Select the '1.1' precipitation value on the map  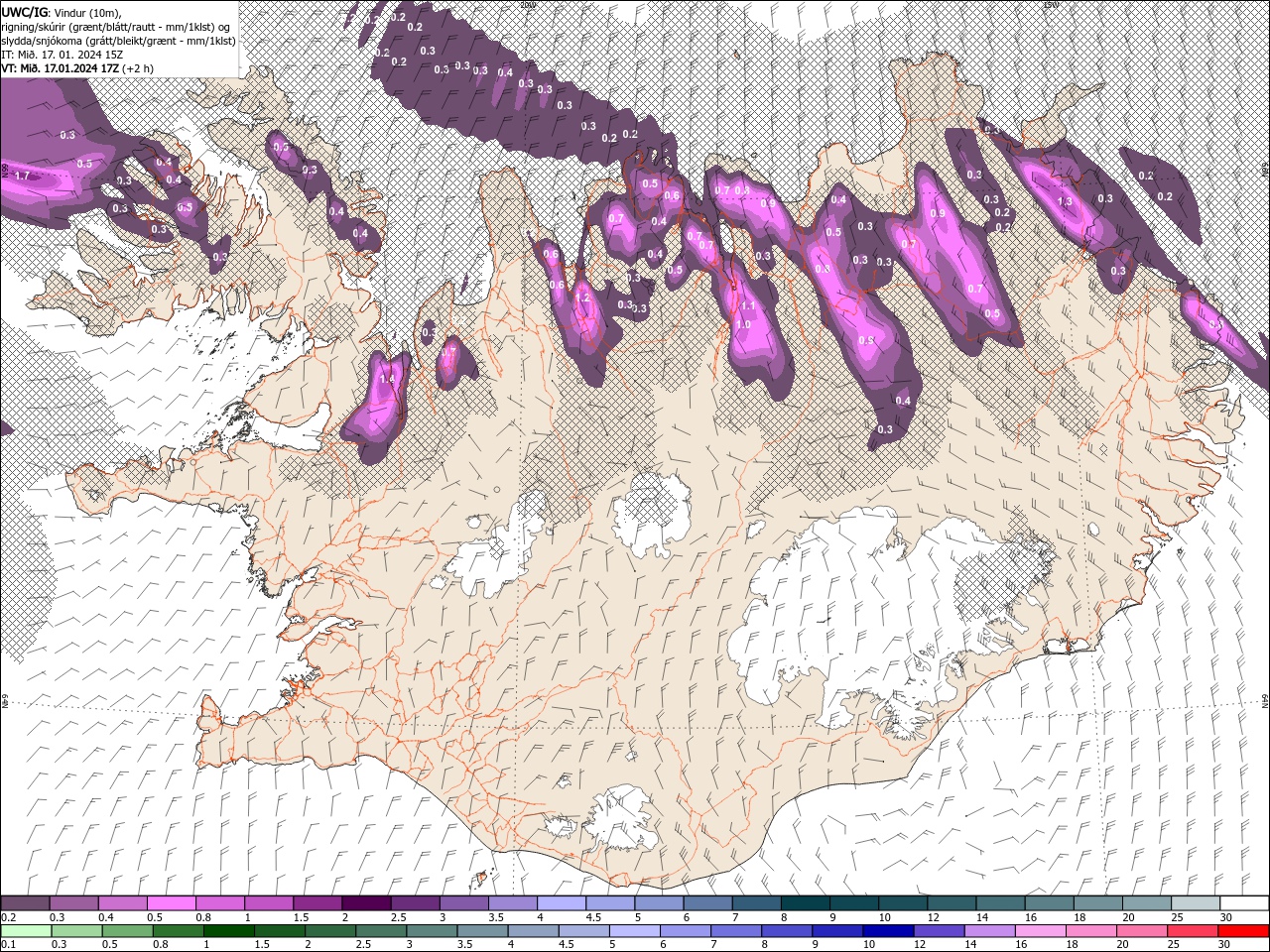click(747, 306)
